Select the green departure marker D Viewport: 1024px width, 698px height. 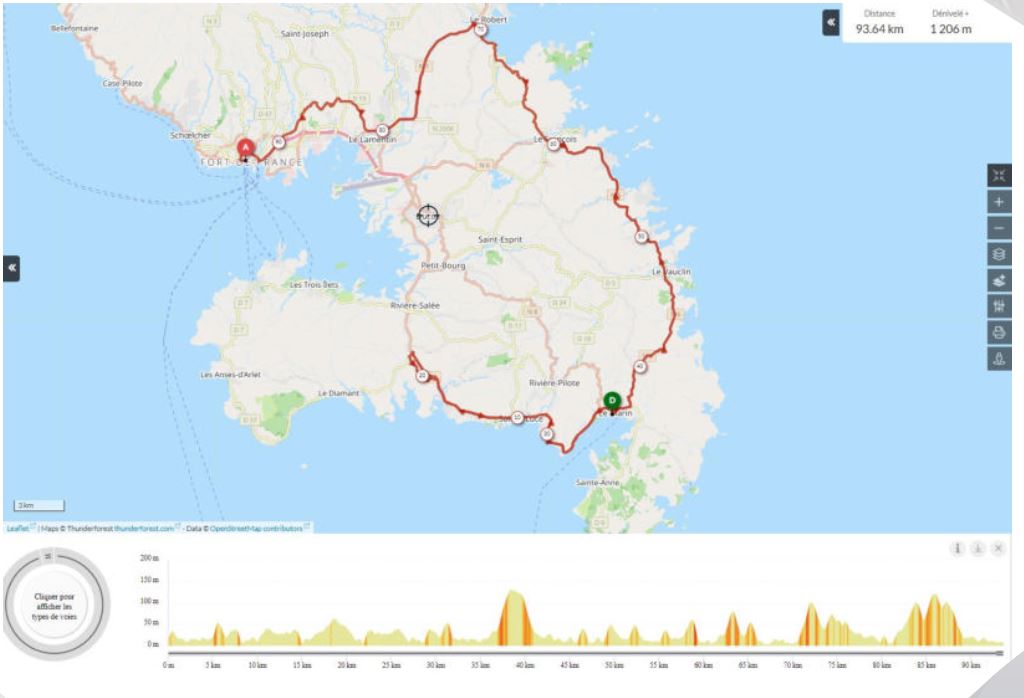(x=612, y=402)
